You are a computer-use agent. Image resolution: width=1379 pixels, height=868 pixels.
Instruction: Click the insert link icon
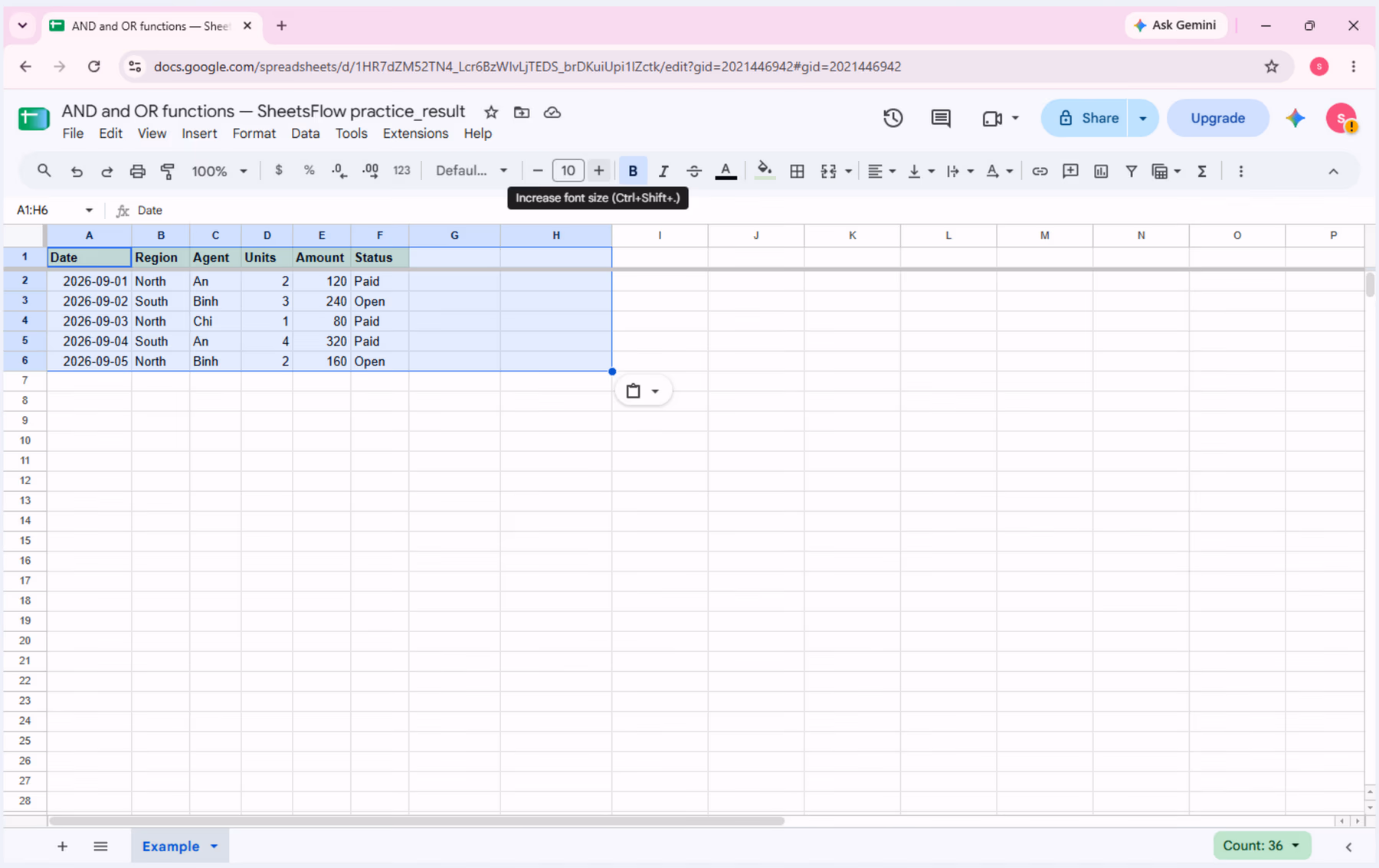1040,171
